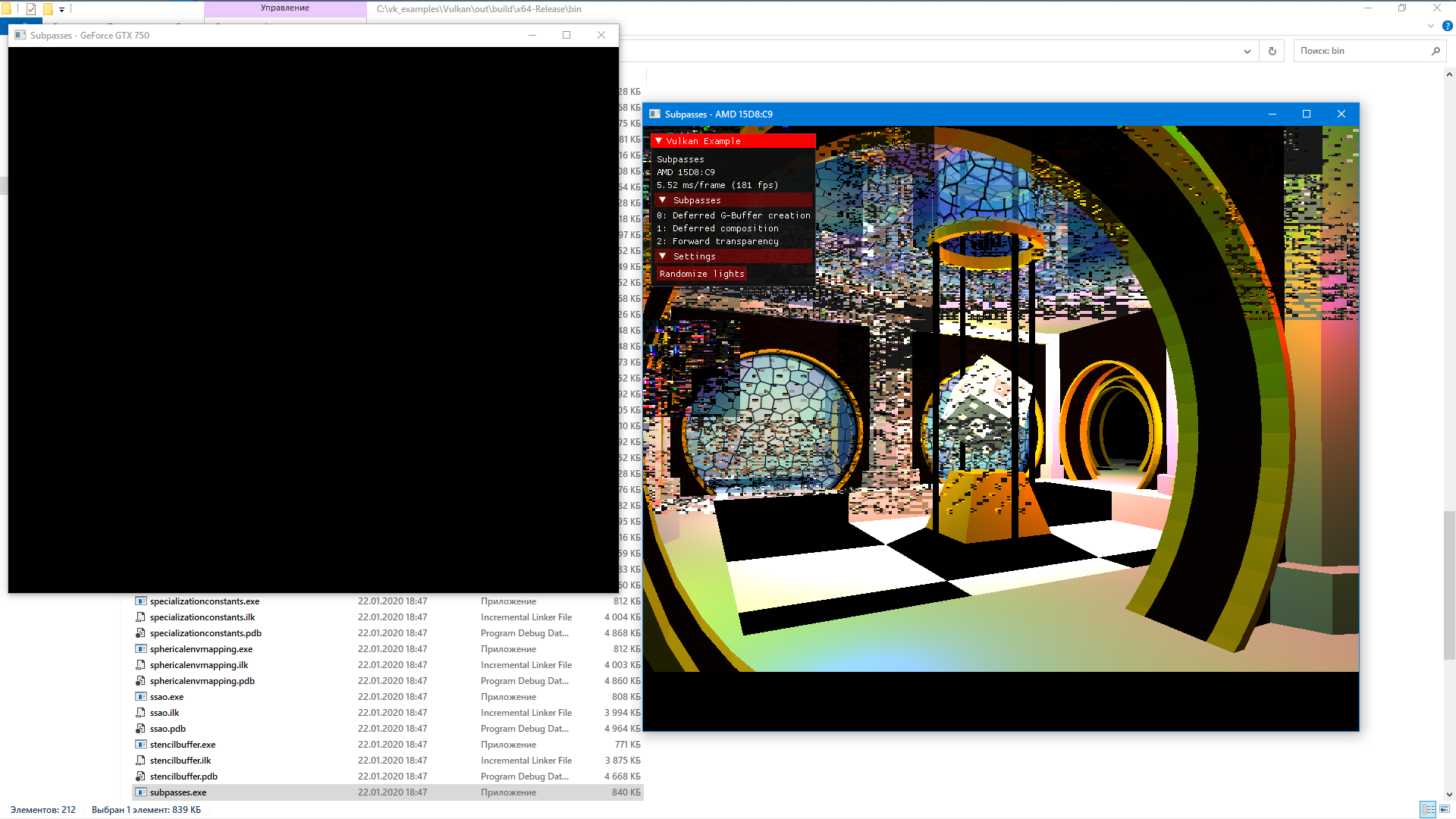Collapse the Subpasses section triangle
1456x819 pixels.
click(x=662, y=200)
